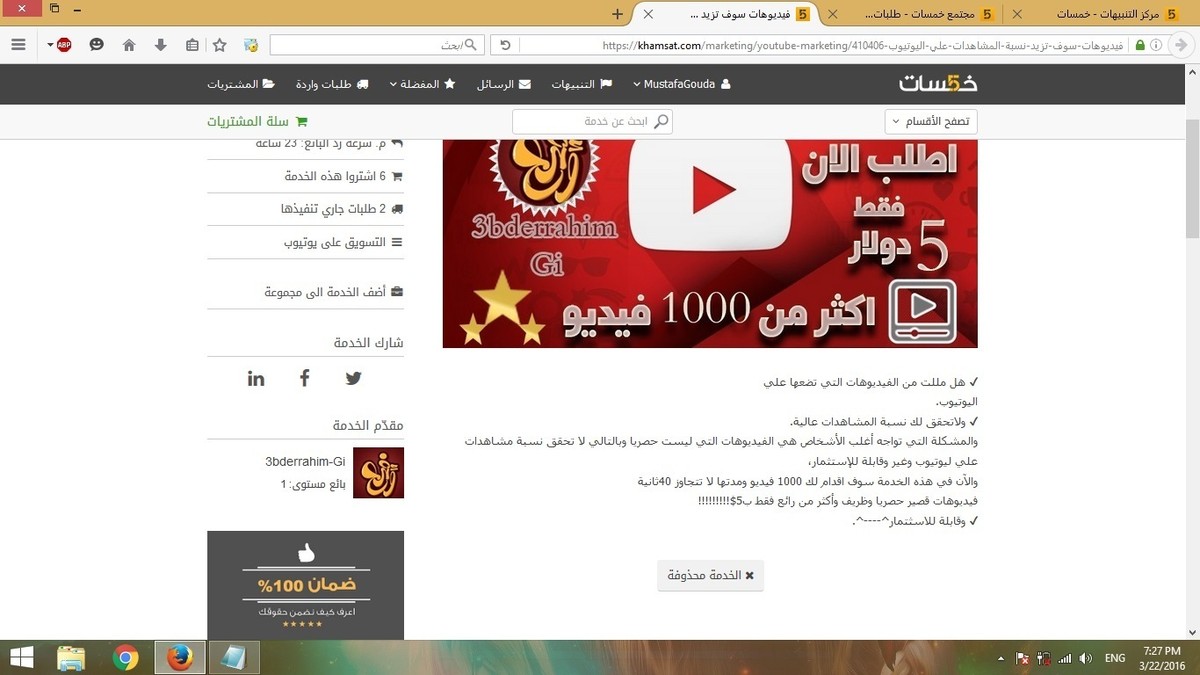Show bookmarks list icon
Image resolution: width=1200 pixels, height=675 pixels.
pyautogui.click(x=192, y=45)
